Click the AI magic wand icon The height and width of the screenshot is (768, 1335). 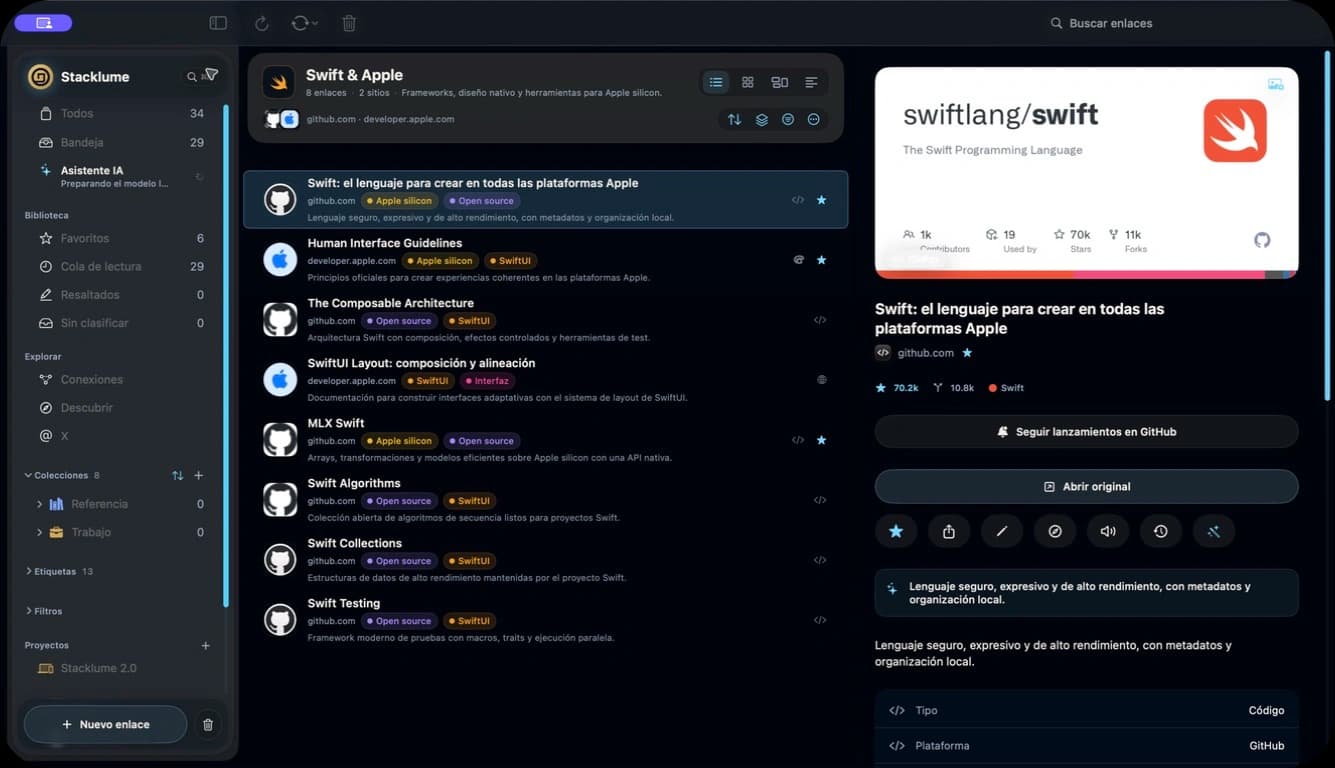pyautogui.click(x=1214, y=531)
